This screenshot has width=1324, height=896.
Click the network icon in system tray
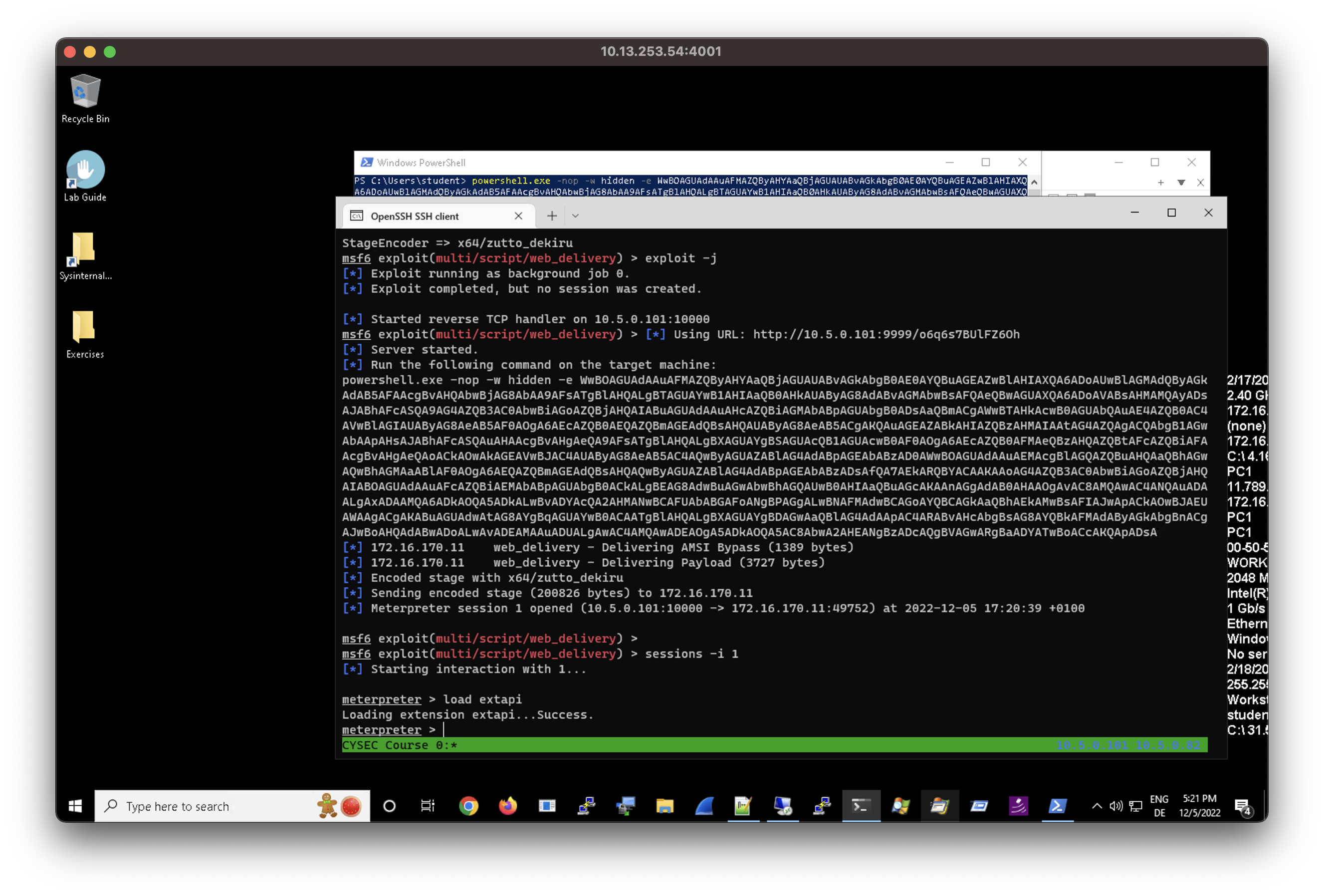(1135, 806)
